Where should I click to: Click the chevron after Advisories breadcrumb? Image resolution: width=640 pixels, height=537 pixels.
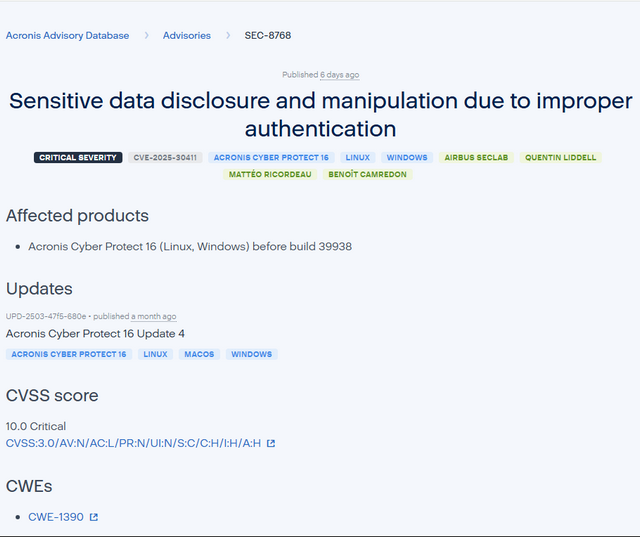(x=228, y=36)
